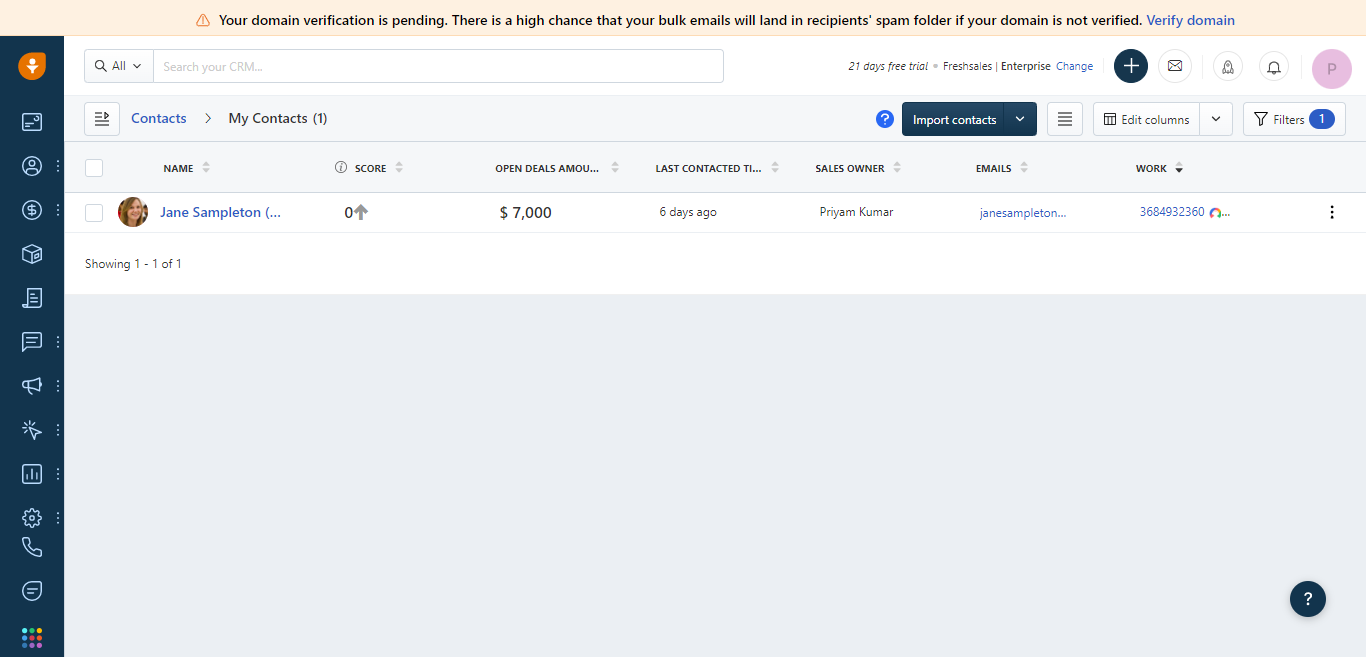Open Jane Sampleton contact name link
1366x657 pixels.
pos(220,212)
